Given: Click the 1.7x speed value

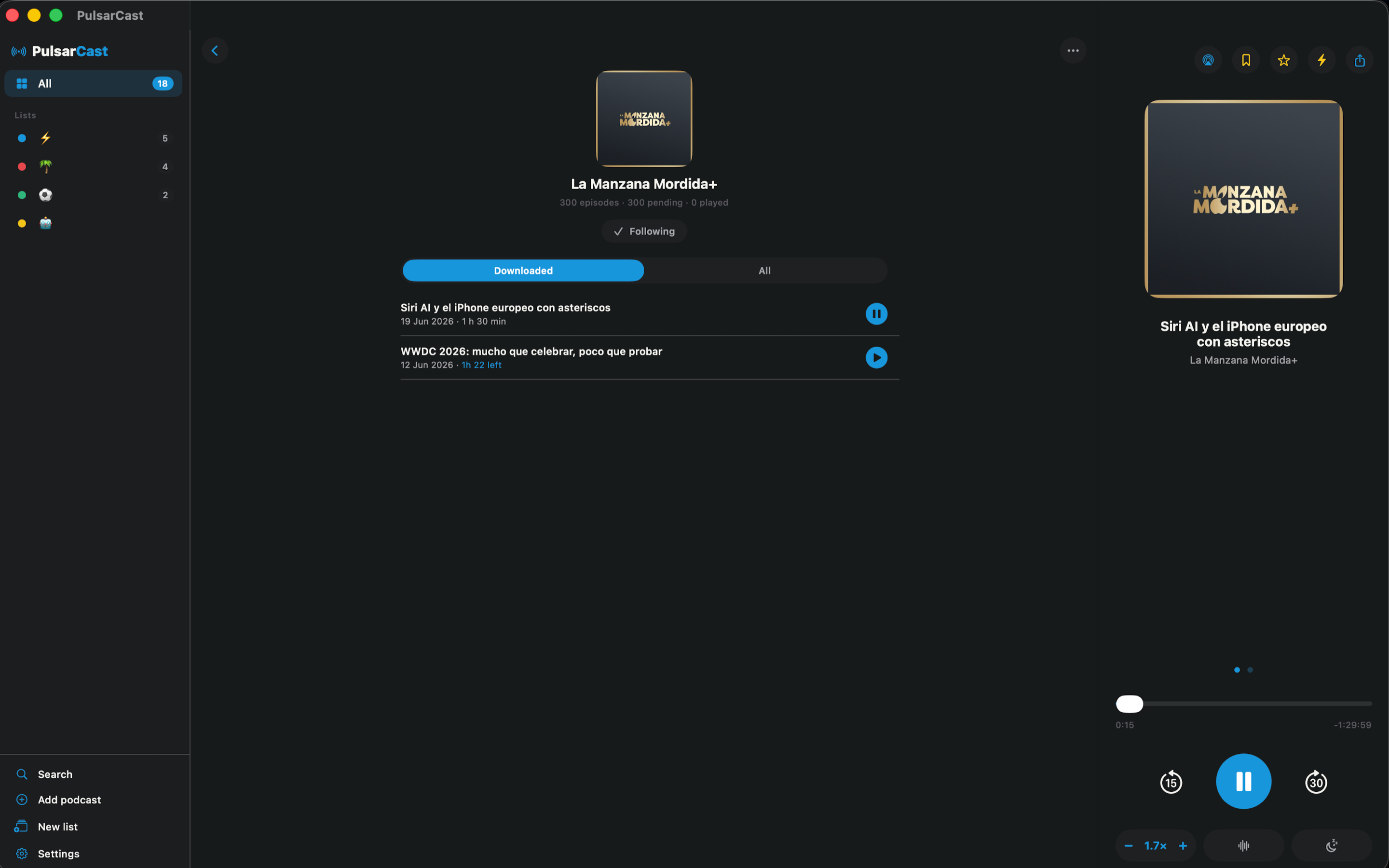Looking at the screenshot, I should click(1156, 846).
